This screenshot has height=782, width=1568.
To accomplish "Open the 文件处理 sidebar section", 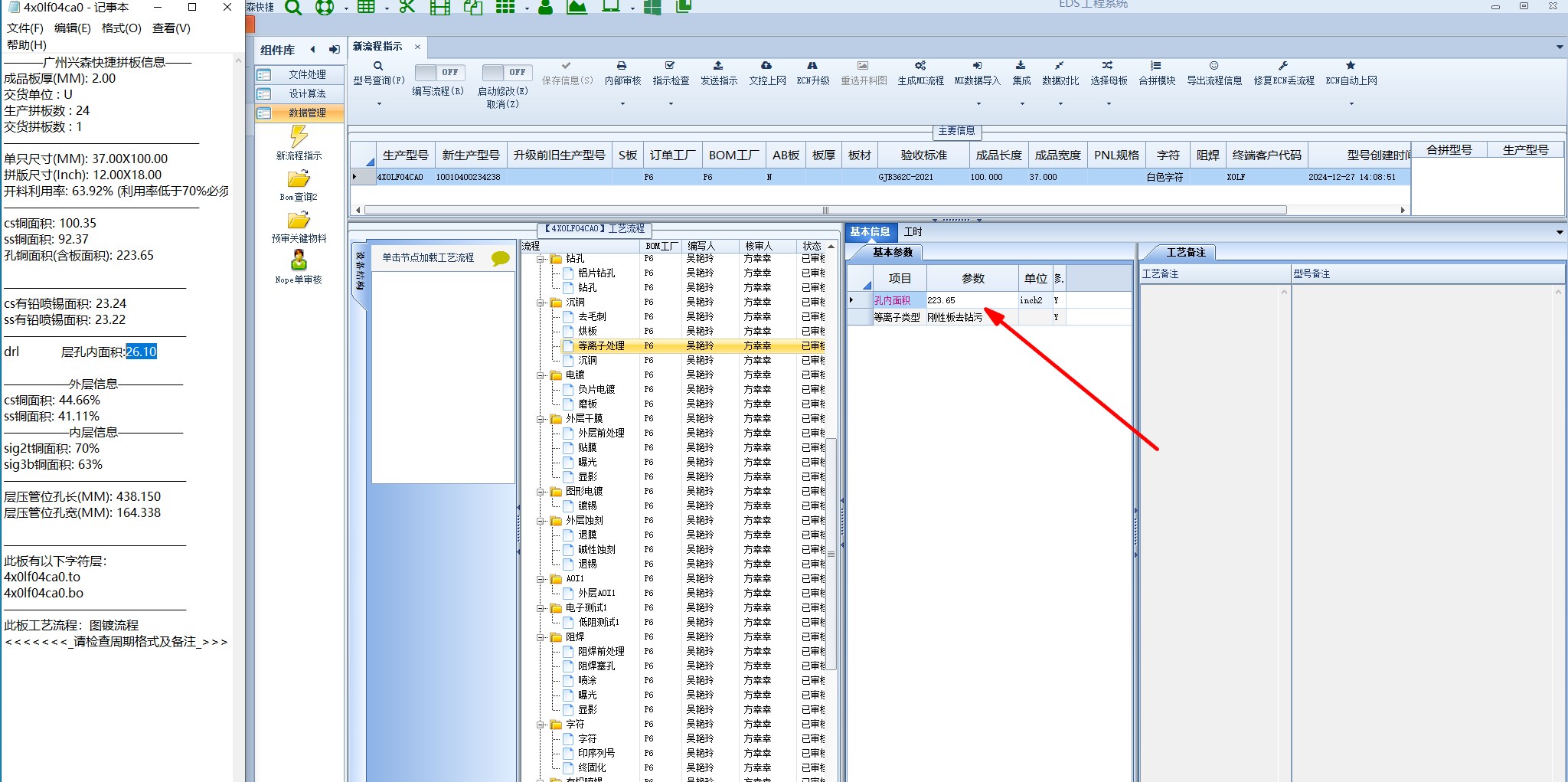I will [299, 74].
